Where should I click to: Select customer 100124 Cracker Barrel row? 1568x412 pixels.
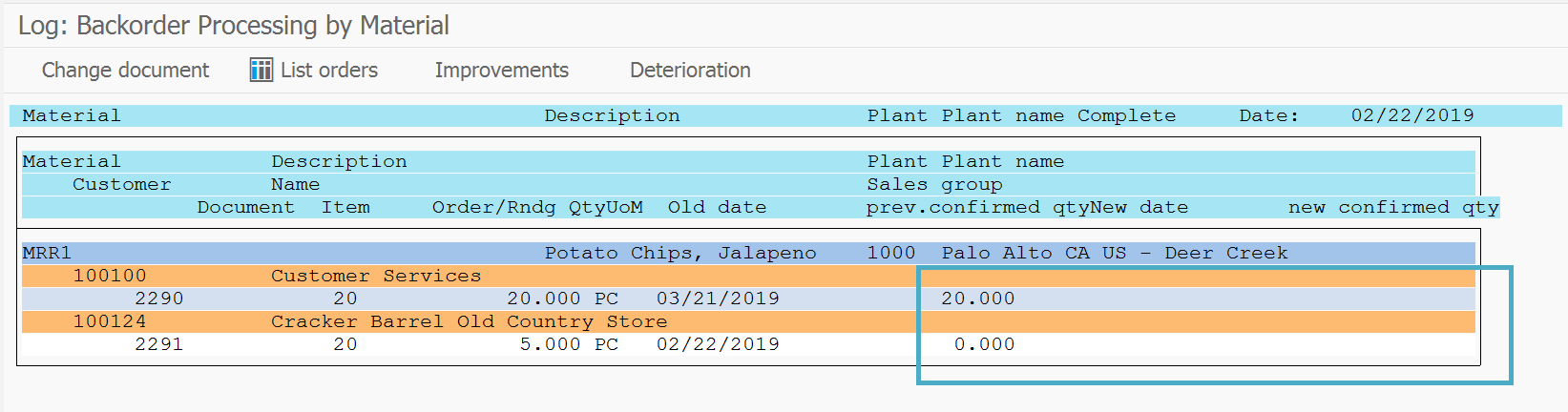(x=748, y=321)
